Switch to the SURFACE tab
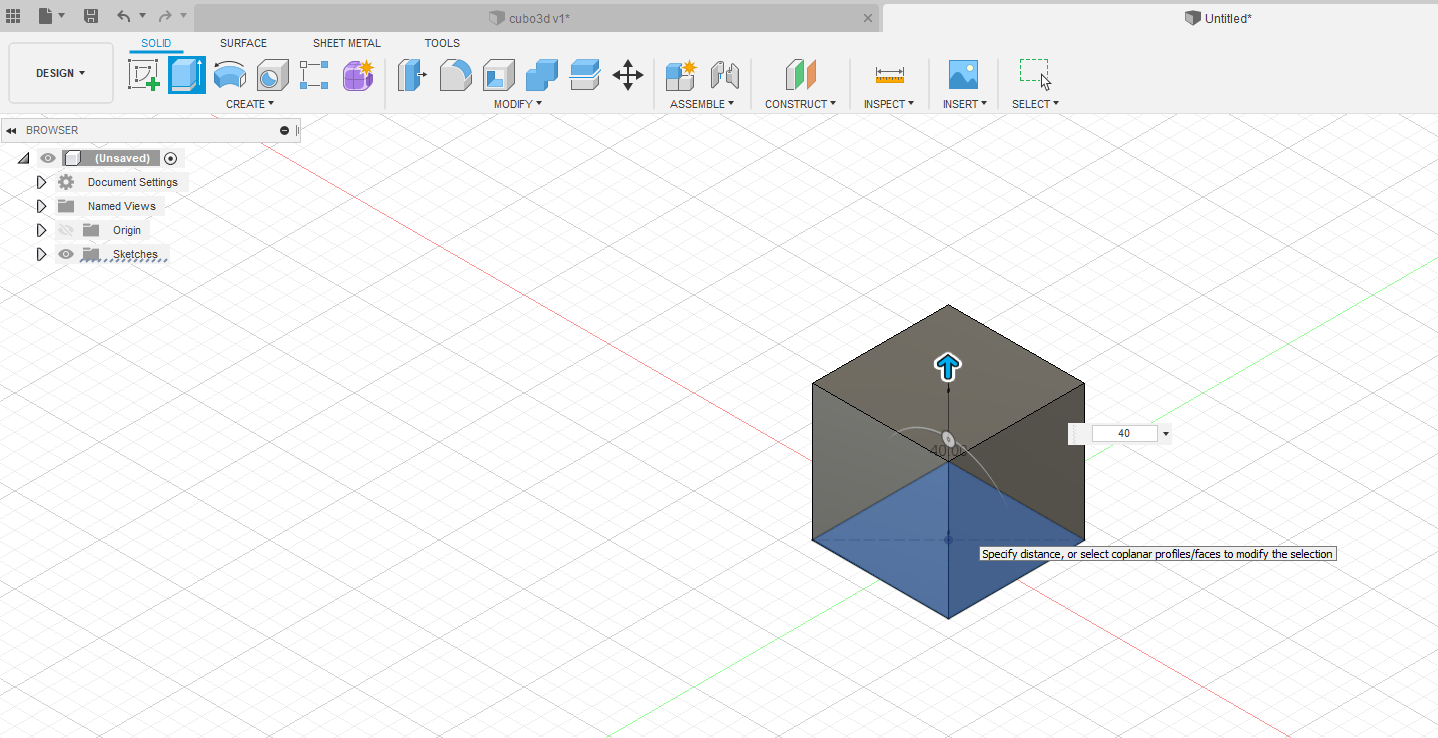 click(243, 43)
